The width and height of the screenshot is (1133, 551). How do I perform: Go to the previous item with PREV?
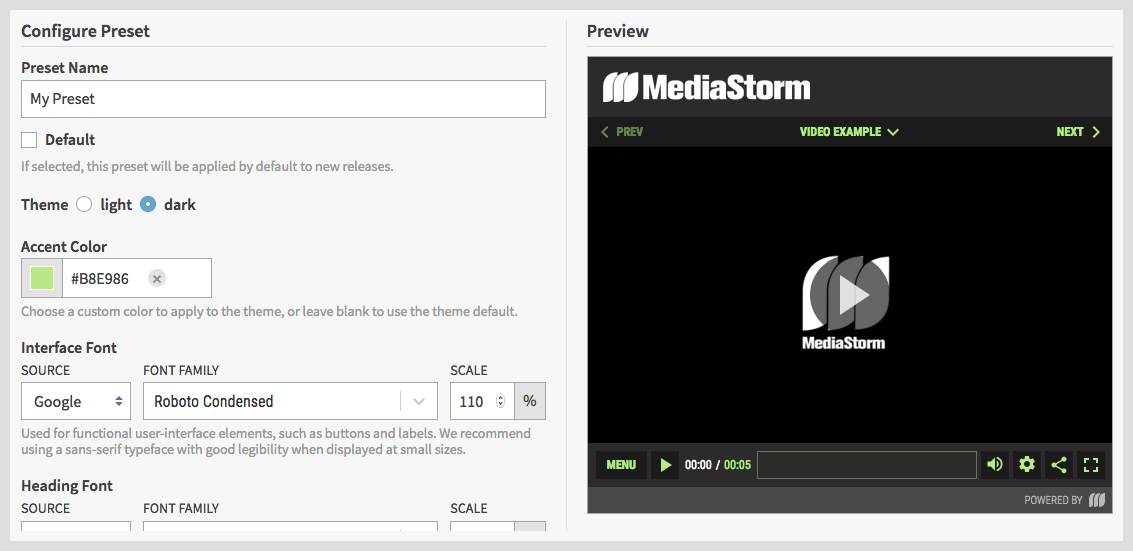[x=622, y=132]
